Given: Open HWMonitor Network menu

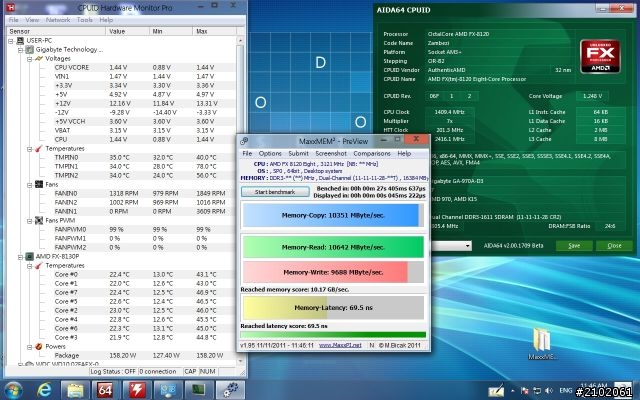Looking at the screenshot, I should click(58, 20).
